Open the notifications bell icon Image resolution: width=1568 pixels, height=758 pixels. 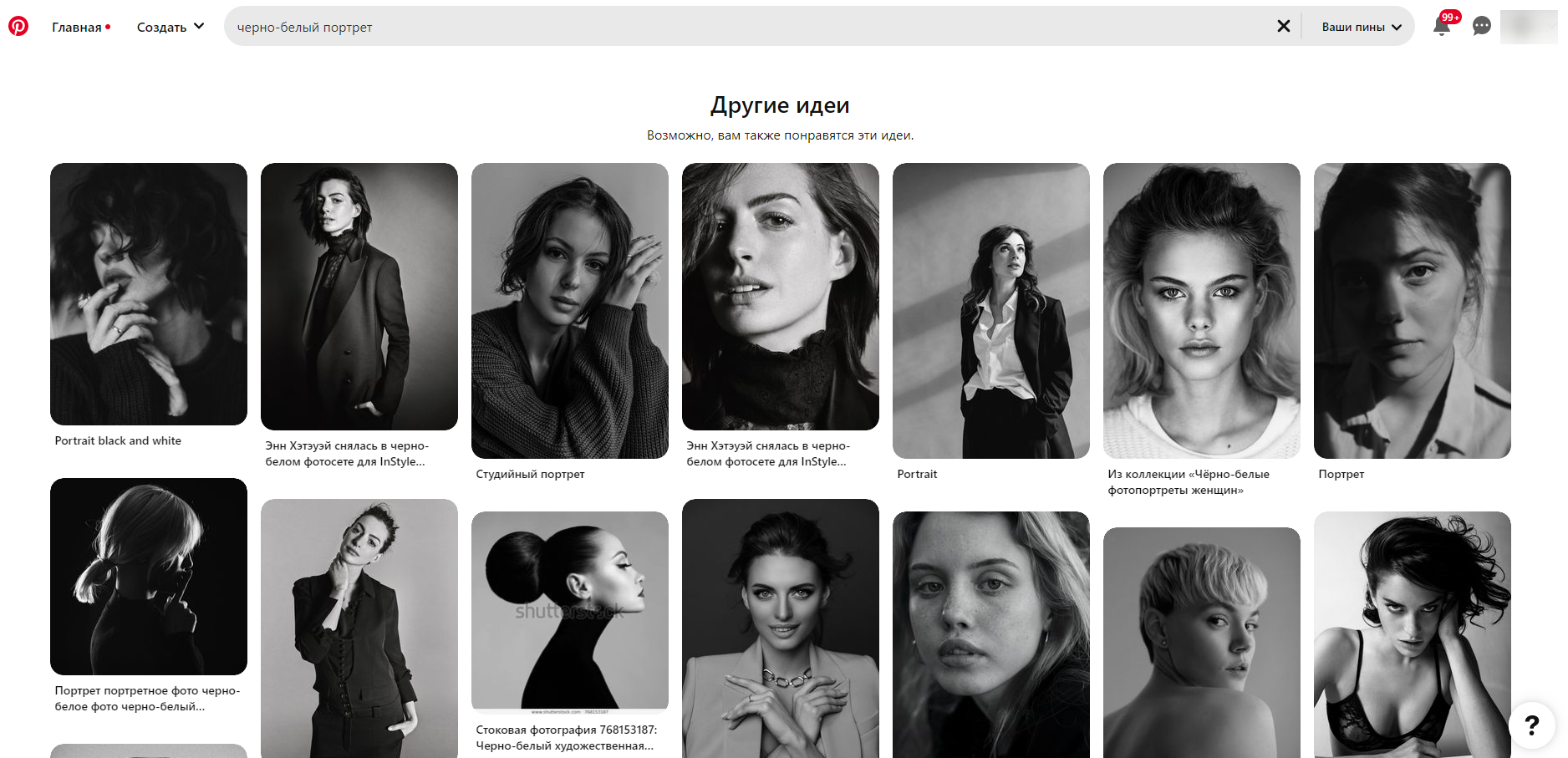tap(1441, 27)
